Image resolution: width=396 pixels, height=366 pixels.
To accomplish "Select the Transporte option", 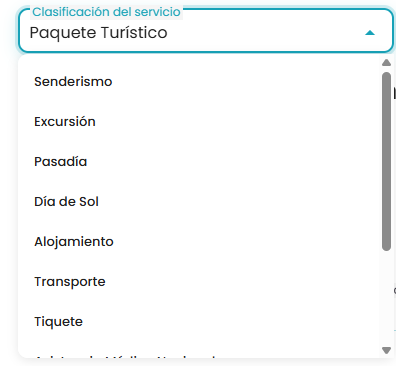I will [x=199, y=282].
